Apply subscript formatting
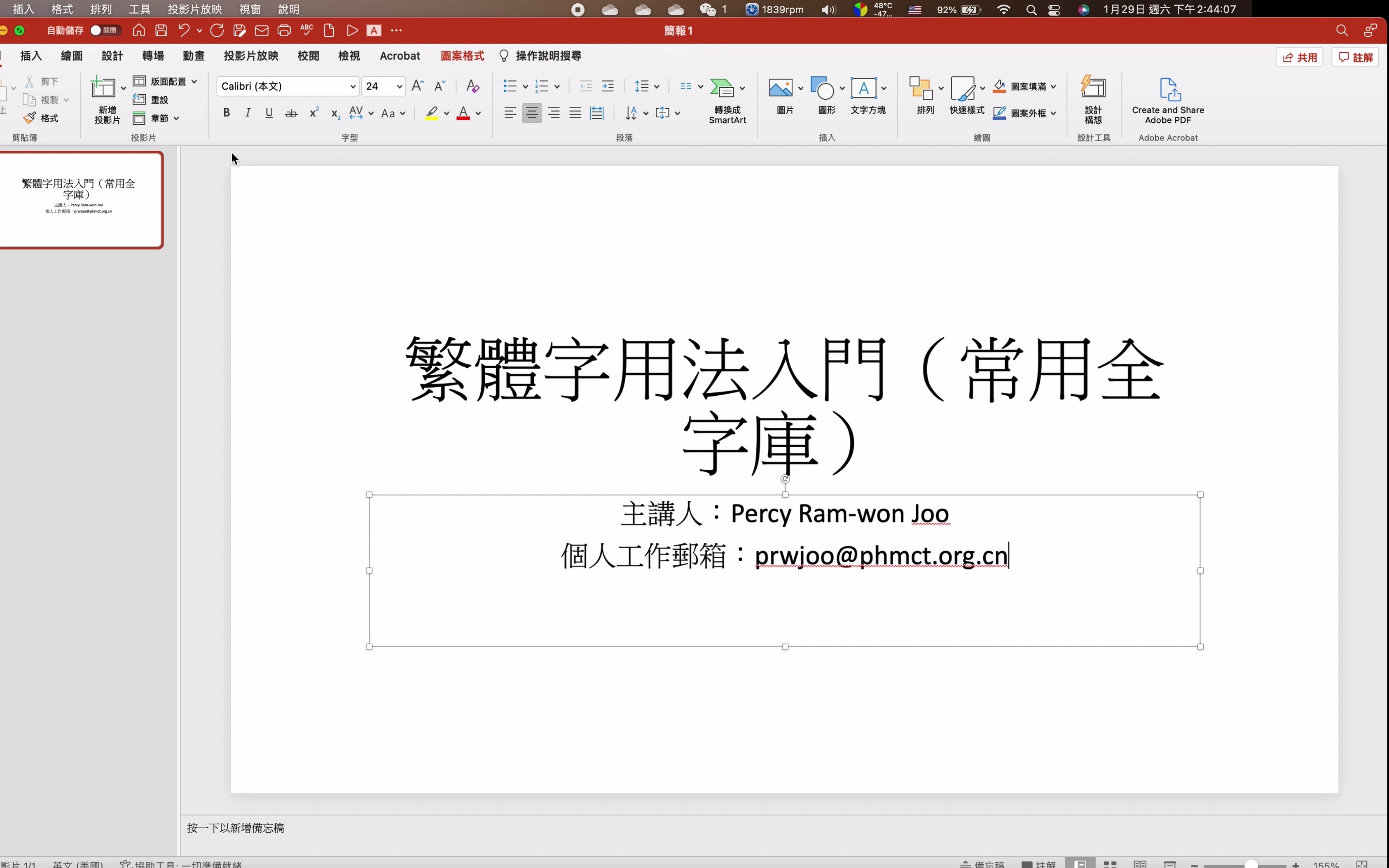This screenshot has width=1389, height=868. coord(336,114)
